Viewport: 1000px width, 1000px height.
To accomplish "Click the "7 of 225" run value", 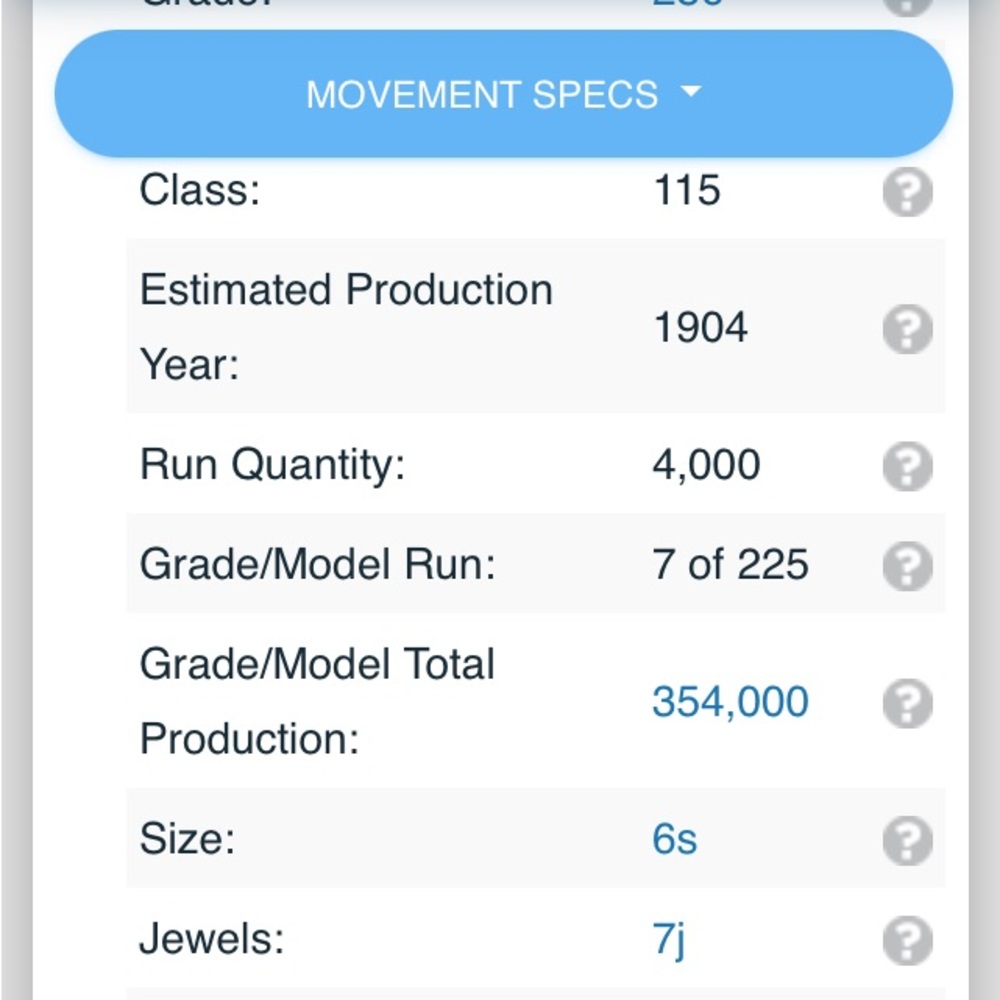I will [730, 565].
